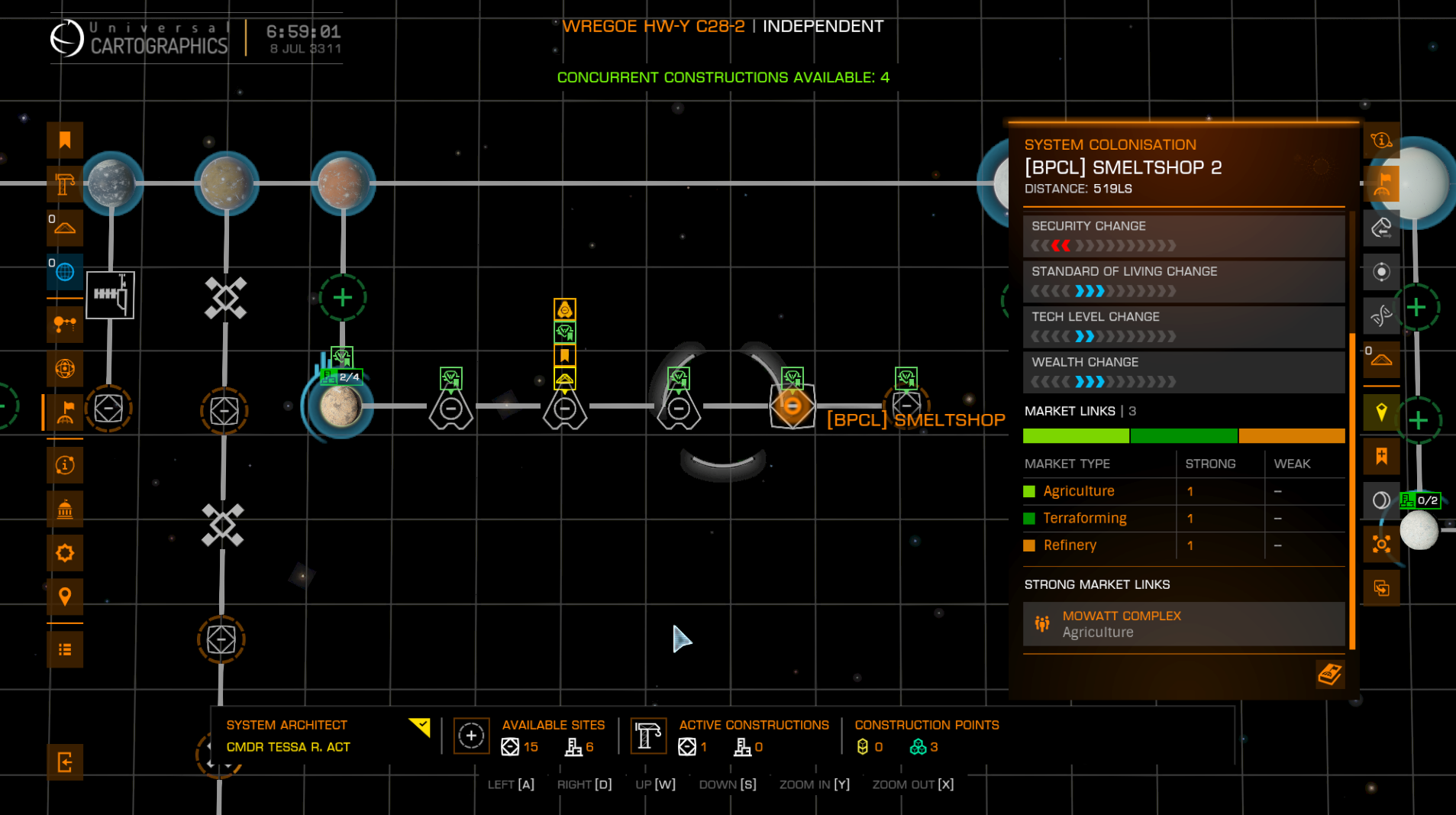Add a site using upper right green plus
The image size is (1456, 815).
pyautogui.click(x=1417, y=308)
